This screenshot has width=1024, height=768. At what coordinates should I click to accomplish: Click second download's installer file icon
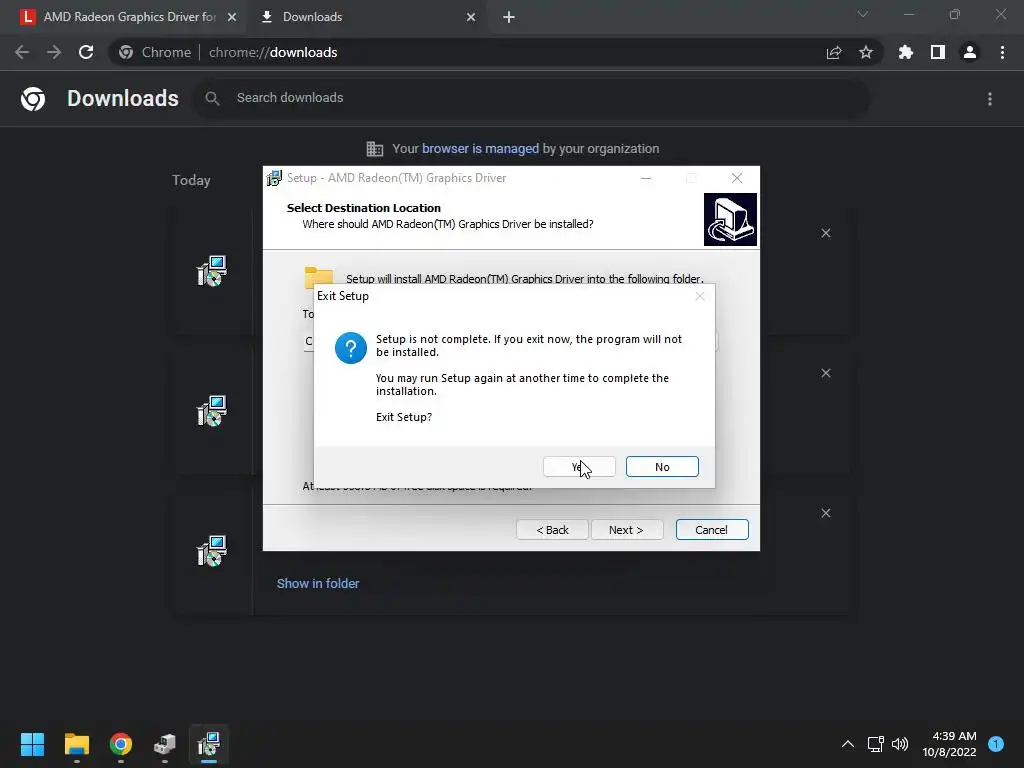pyautogui.click(x=212, y=411)
